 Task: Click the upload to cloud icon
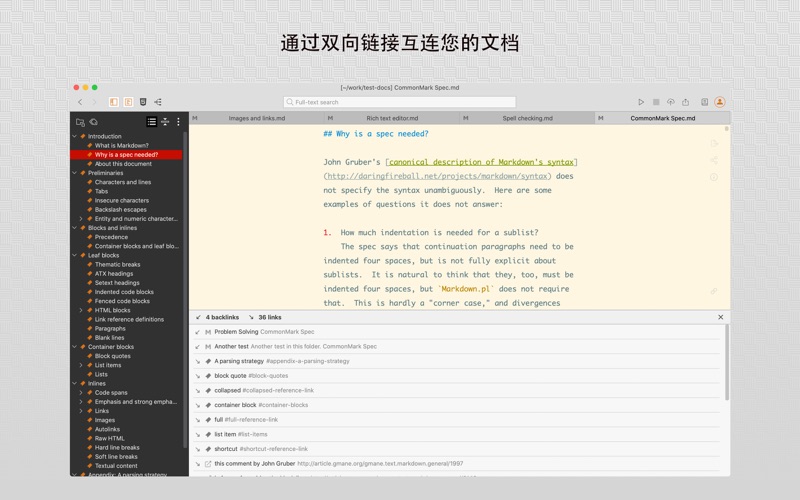[671, 102]
